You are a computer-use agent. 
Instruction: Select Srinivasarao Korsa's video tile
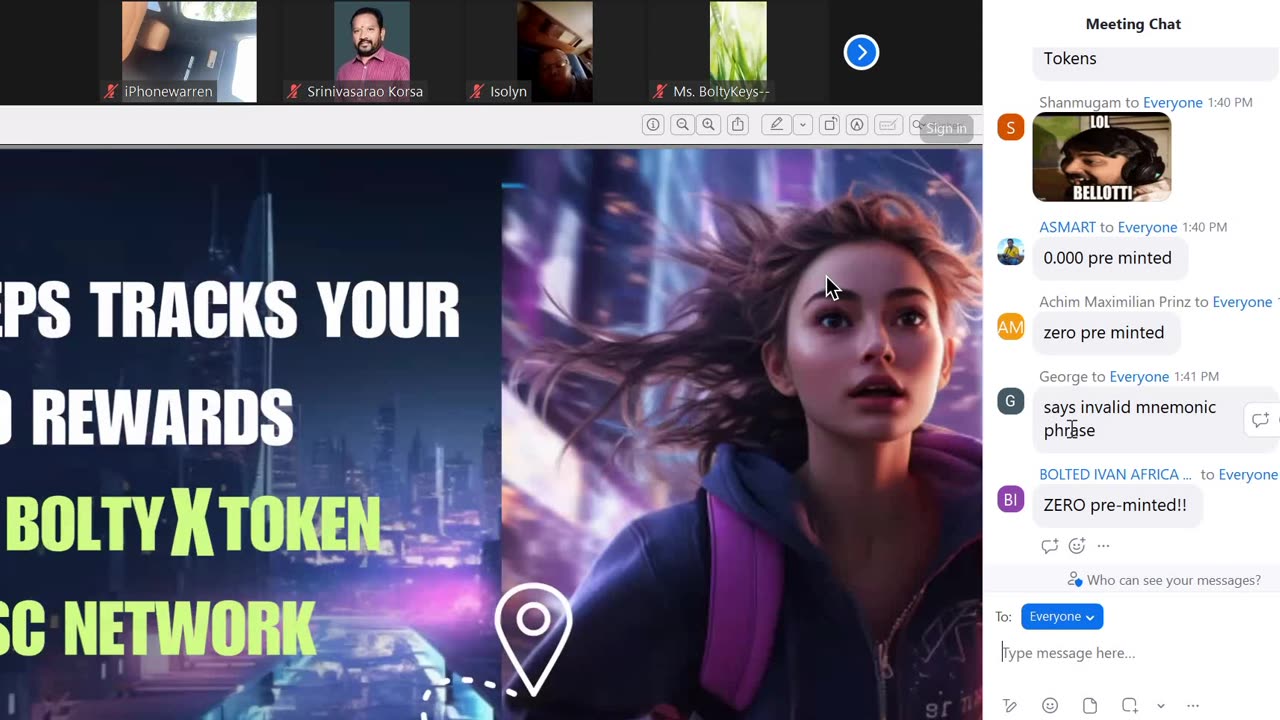point(371,52)
